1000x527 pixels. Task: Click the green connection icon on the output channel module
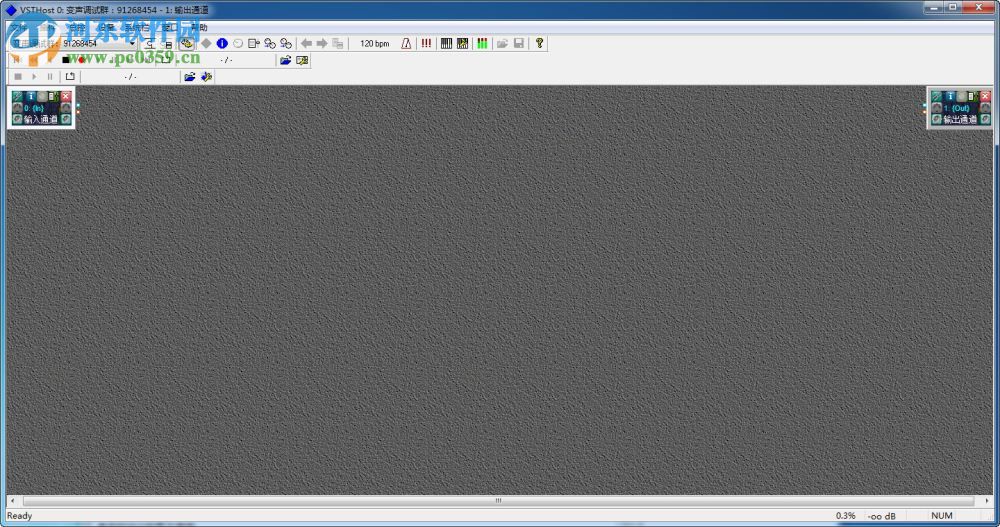click(x=937, y=96)
